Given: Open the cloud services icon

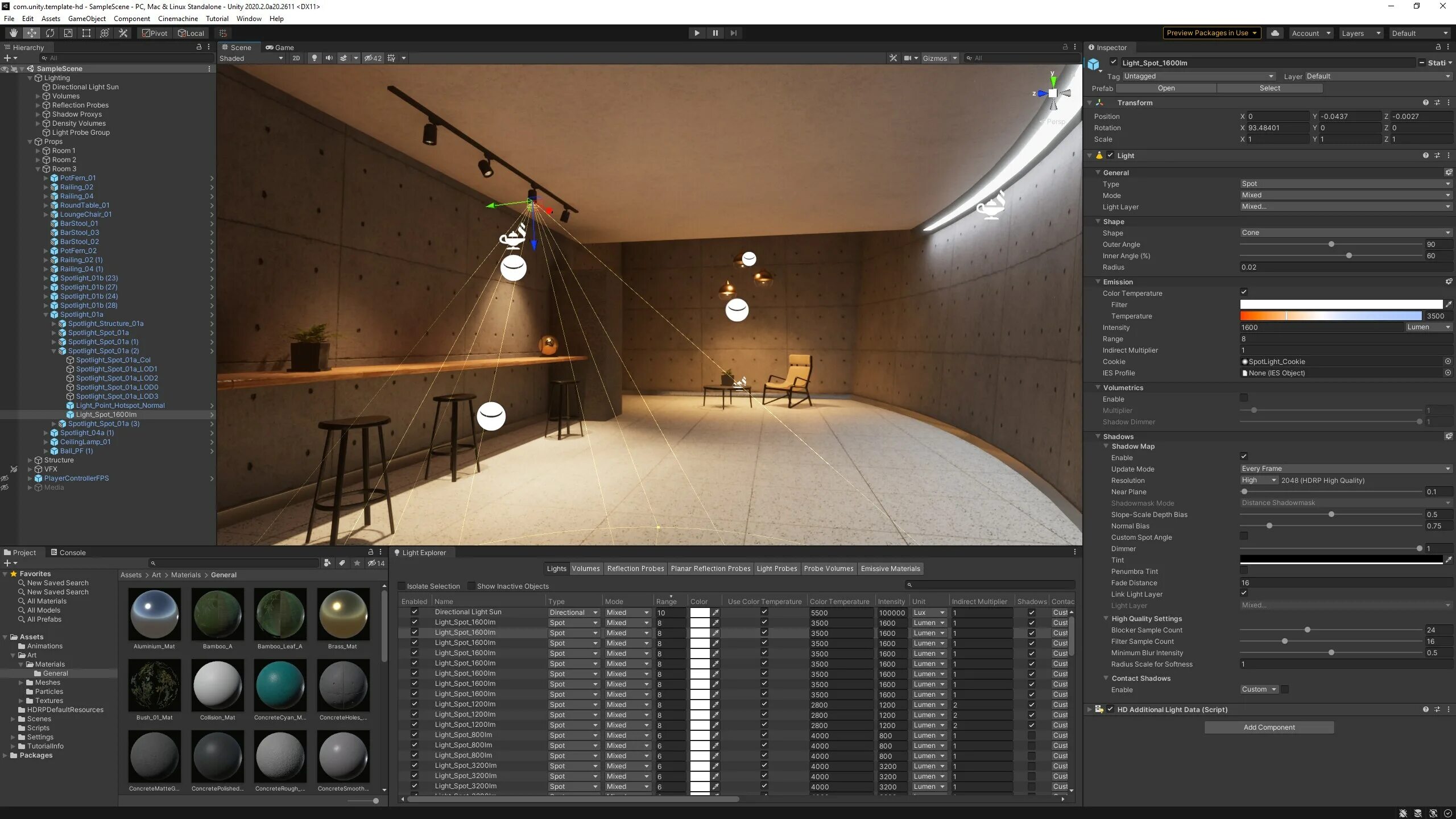Looking at the screenshot, I should (x=1275, y=33).
